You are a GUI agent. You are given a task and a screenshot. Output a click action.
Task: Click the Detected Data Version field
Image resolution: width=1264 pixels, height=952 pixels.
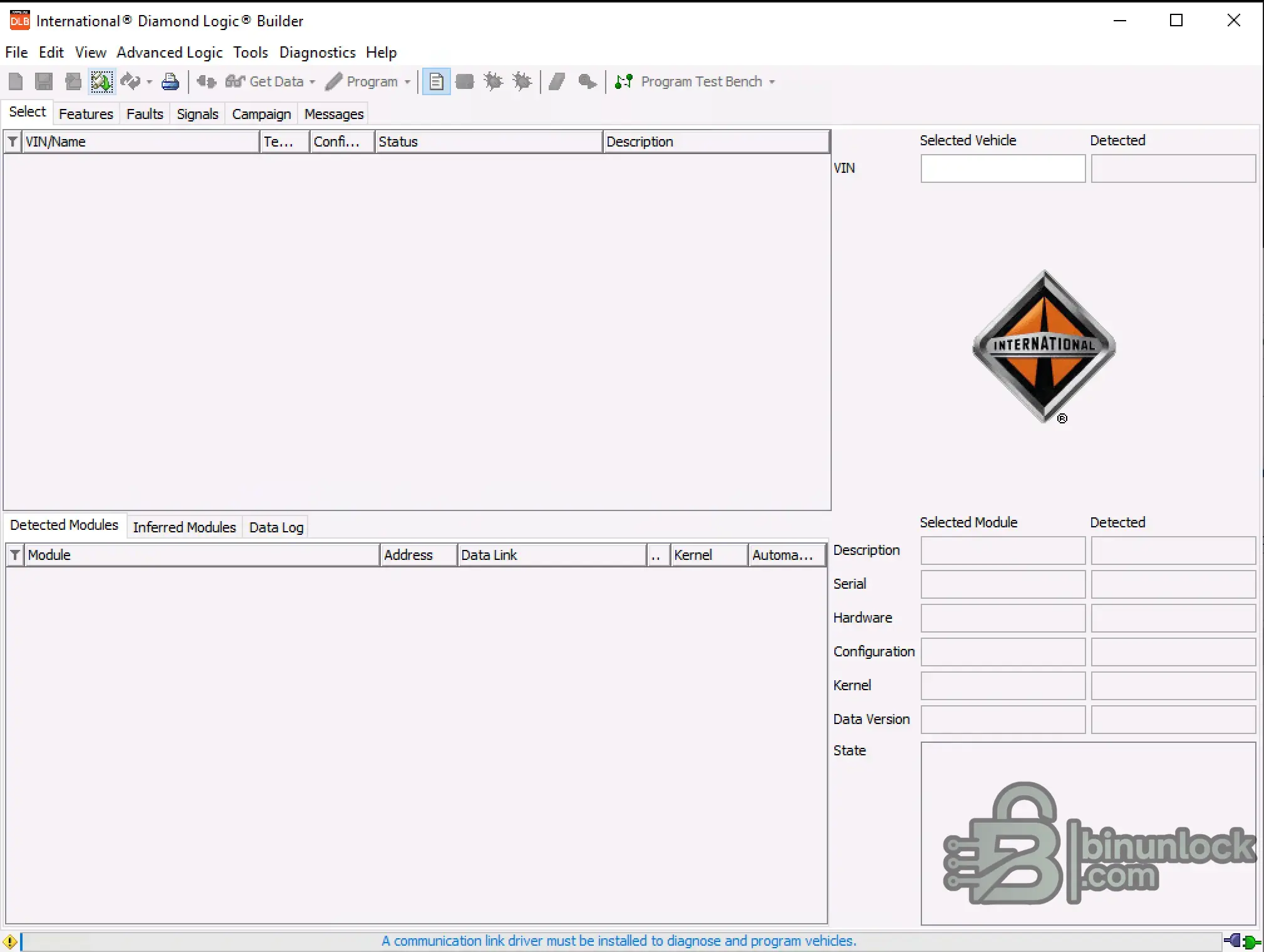(1173, 720)
